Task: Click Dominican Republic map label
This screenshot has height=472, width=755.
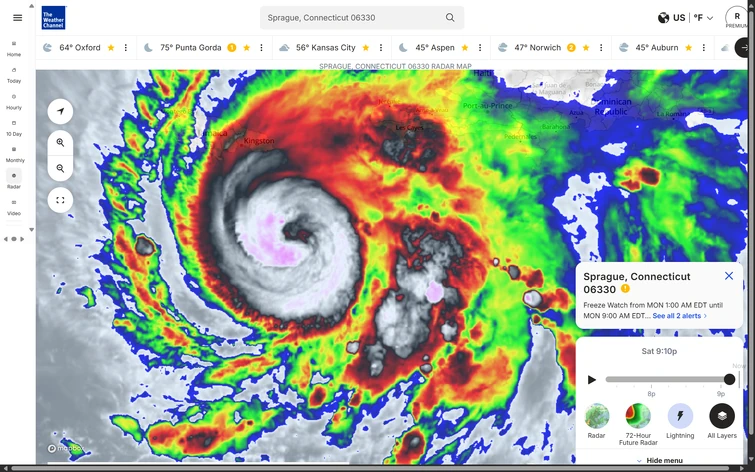Action: pos(611,106)
